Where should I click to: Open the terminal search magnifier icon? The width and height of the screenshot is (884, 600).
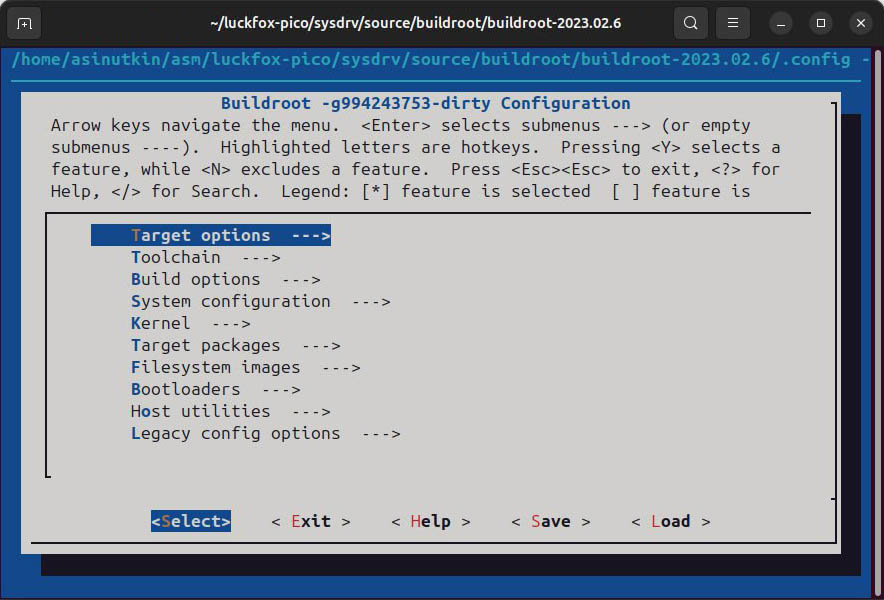690,22
